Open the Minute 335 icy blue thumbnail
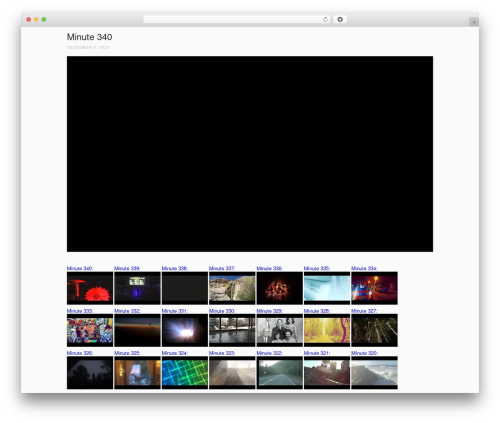This screenshot has height=423, width=500. click(327, 288)
